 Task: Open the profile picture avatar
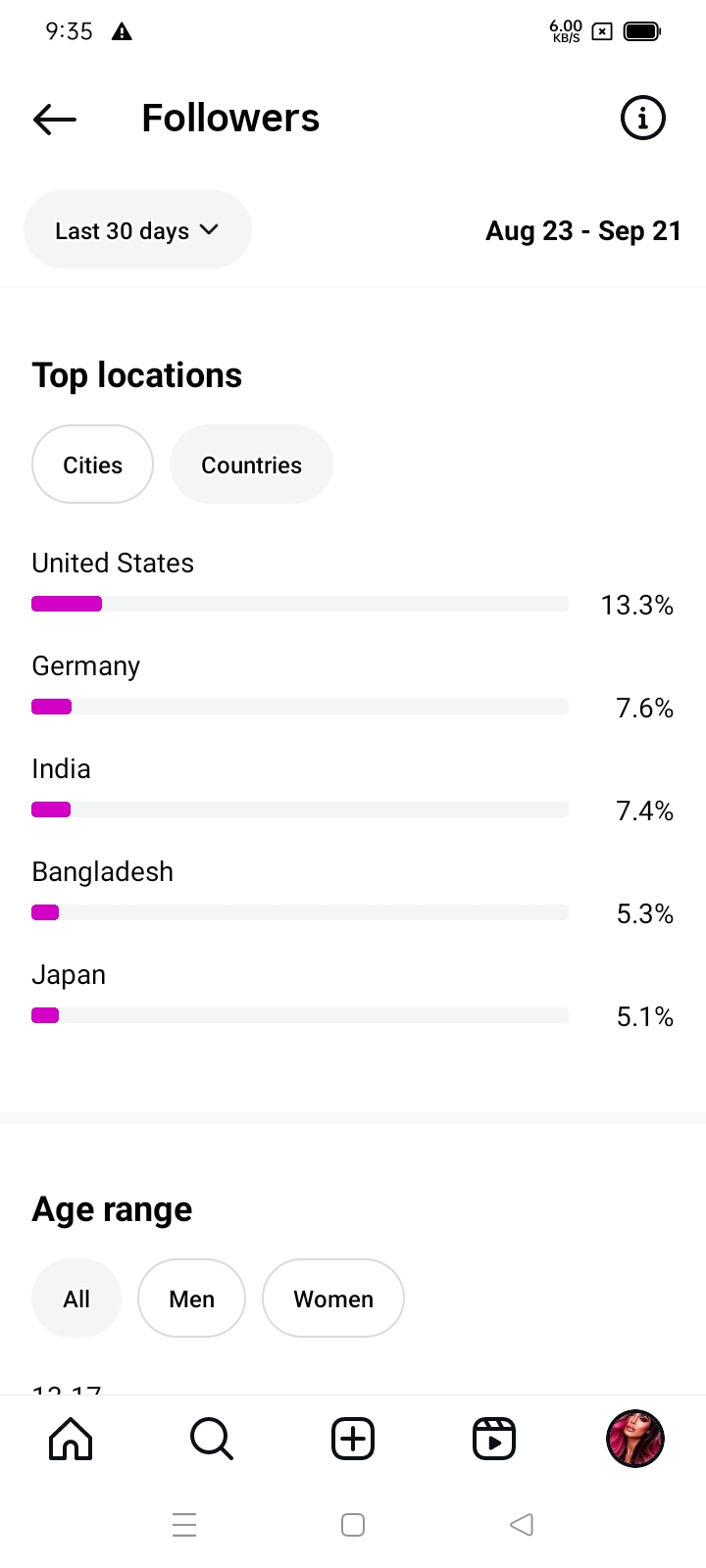click(x=635, y=1439)
